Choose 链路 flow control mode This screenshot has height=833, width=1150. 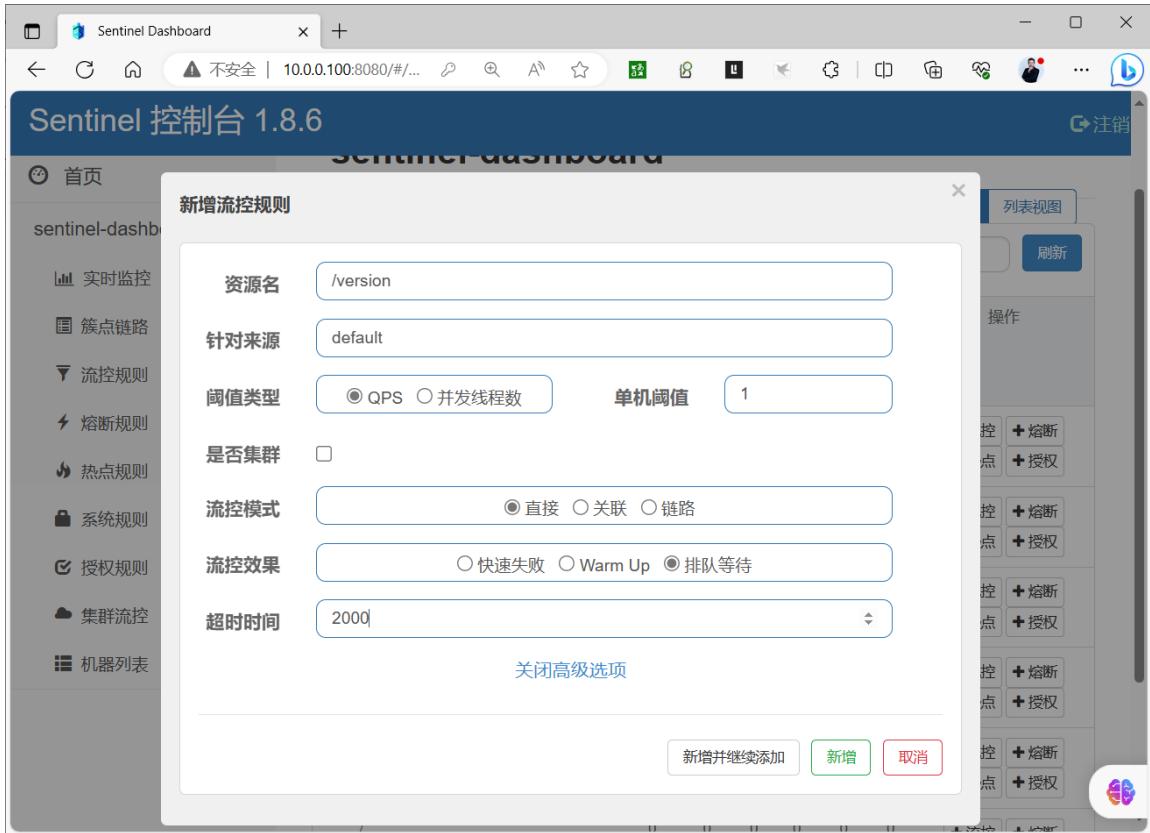point(648,507)
